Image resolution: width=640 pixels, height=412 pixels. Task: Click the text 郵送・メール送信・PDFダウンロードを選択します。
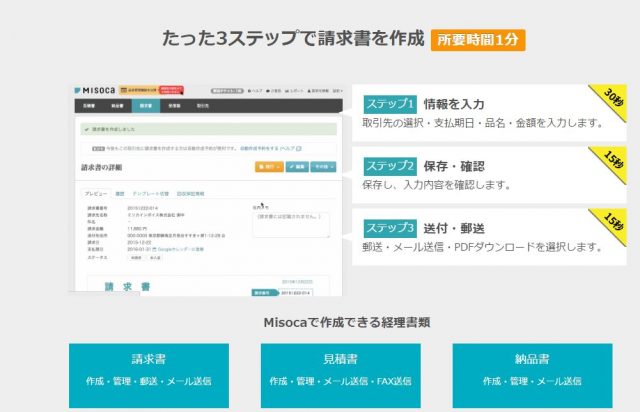[x=482, y=247]
